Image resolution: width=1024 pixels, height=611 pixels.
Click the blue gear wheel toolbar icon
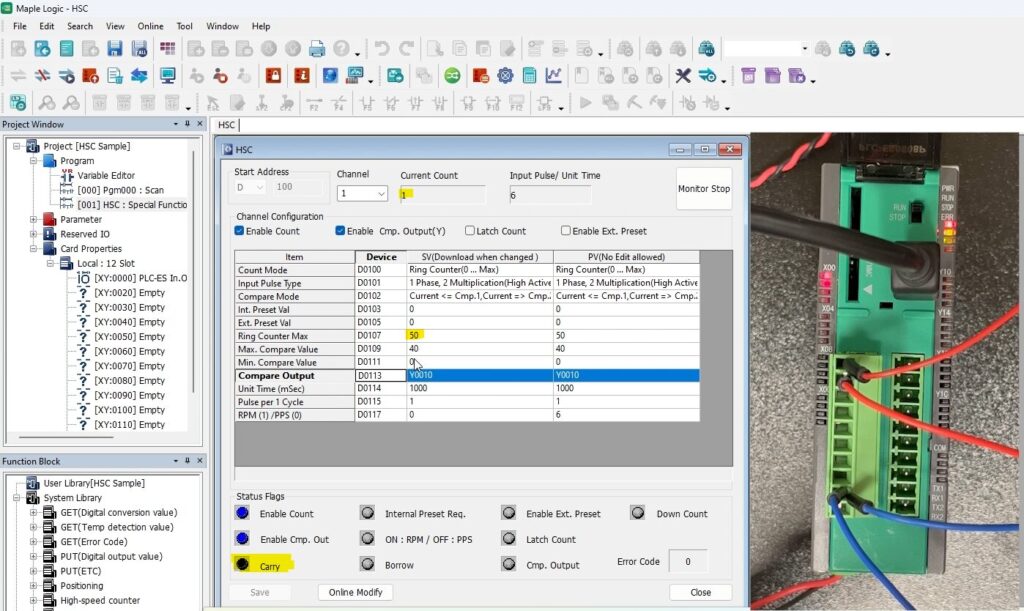pyautogui.click(x=505, y=76)
